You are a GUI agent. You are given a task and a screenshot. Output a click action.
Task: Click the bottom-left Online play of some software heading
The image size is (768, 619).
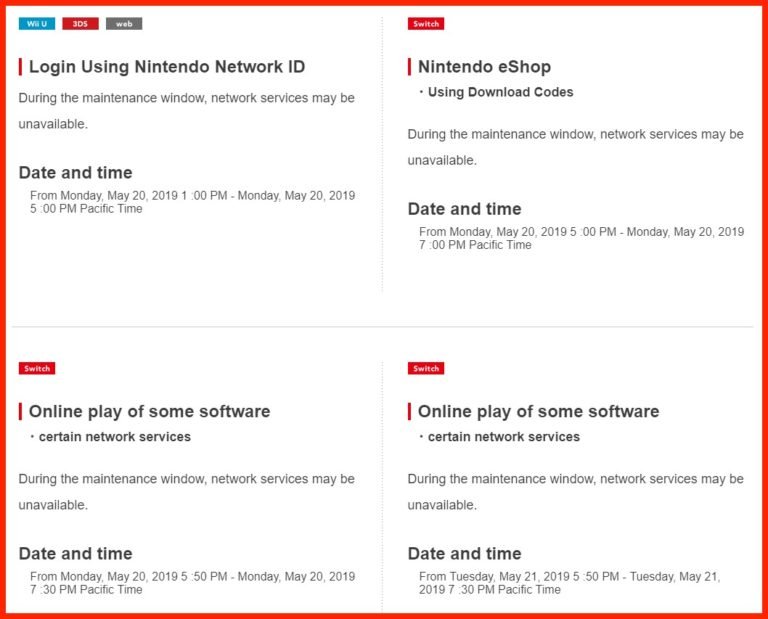point(149,411)
